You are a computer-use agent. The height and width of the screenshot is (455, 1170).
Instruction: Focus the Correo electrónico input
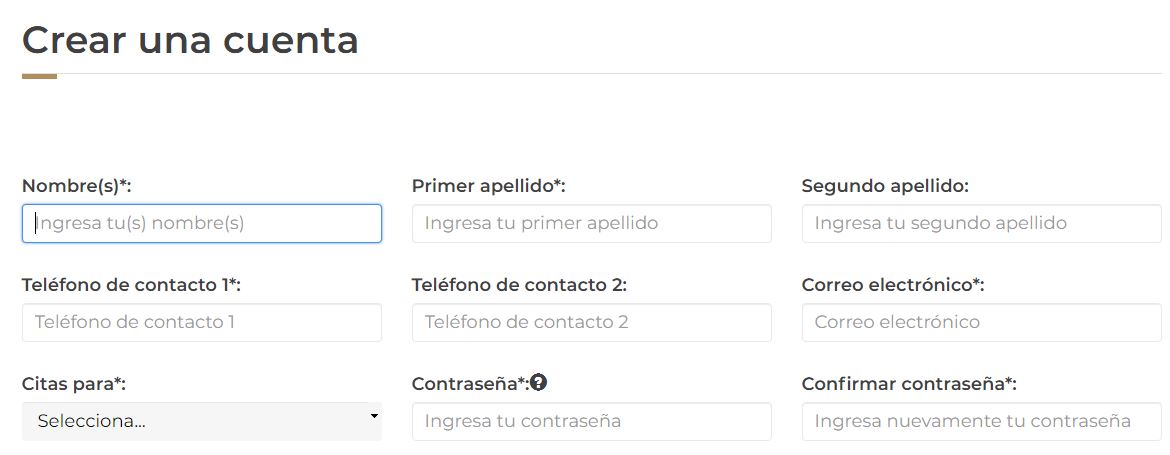pos(981,322)
